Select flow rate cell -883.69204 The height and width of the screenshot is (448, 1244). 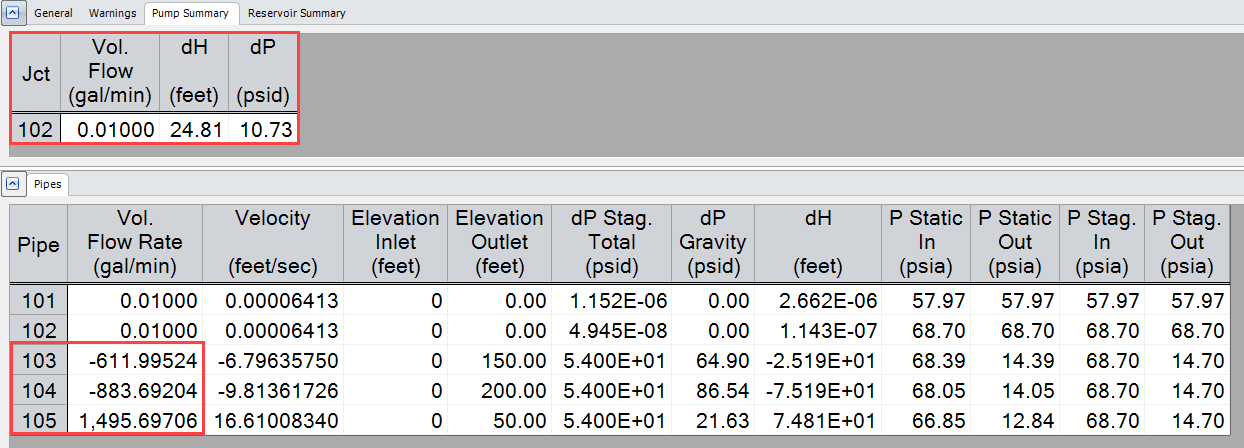pos(135,390)
